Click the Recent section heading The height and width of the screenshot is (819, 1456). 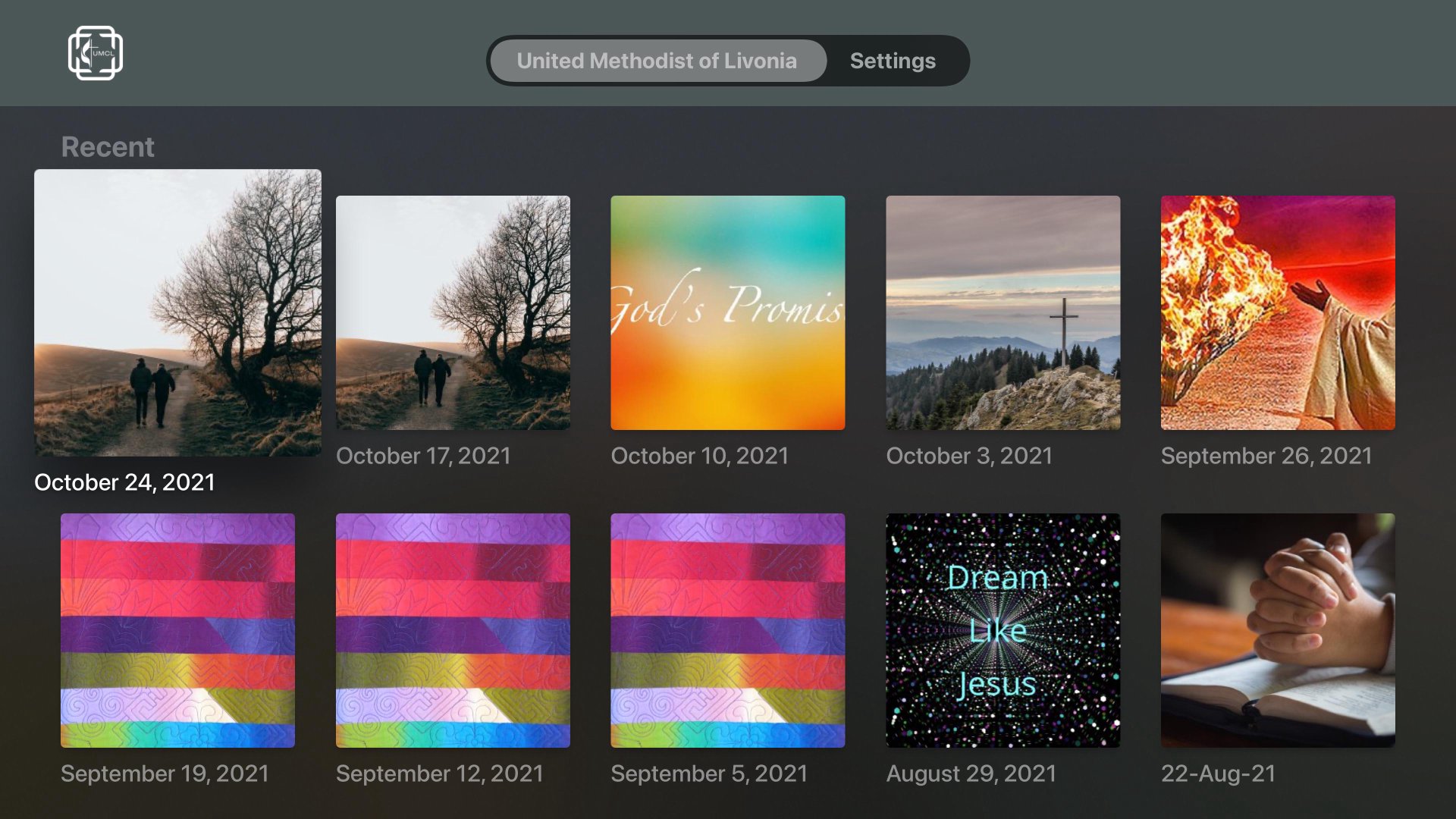pyautogui.click(x=108, y=147)
